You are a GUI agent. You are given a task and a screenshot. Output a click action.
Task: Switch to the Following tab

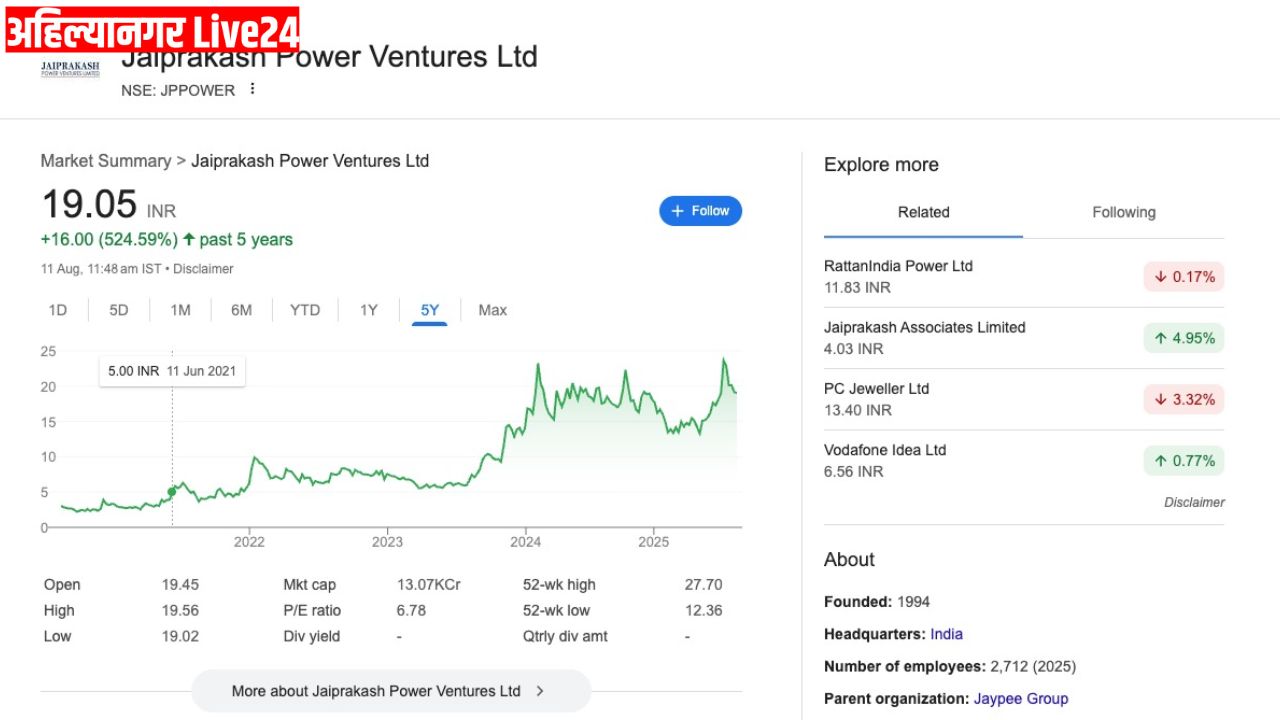point(1123,212)
